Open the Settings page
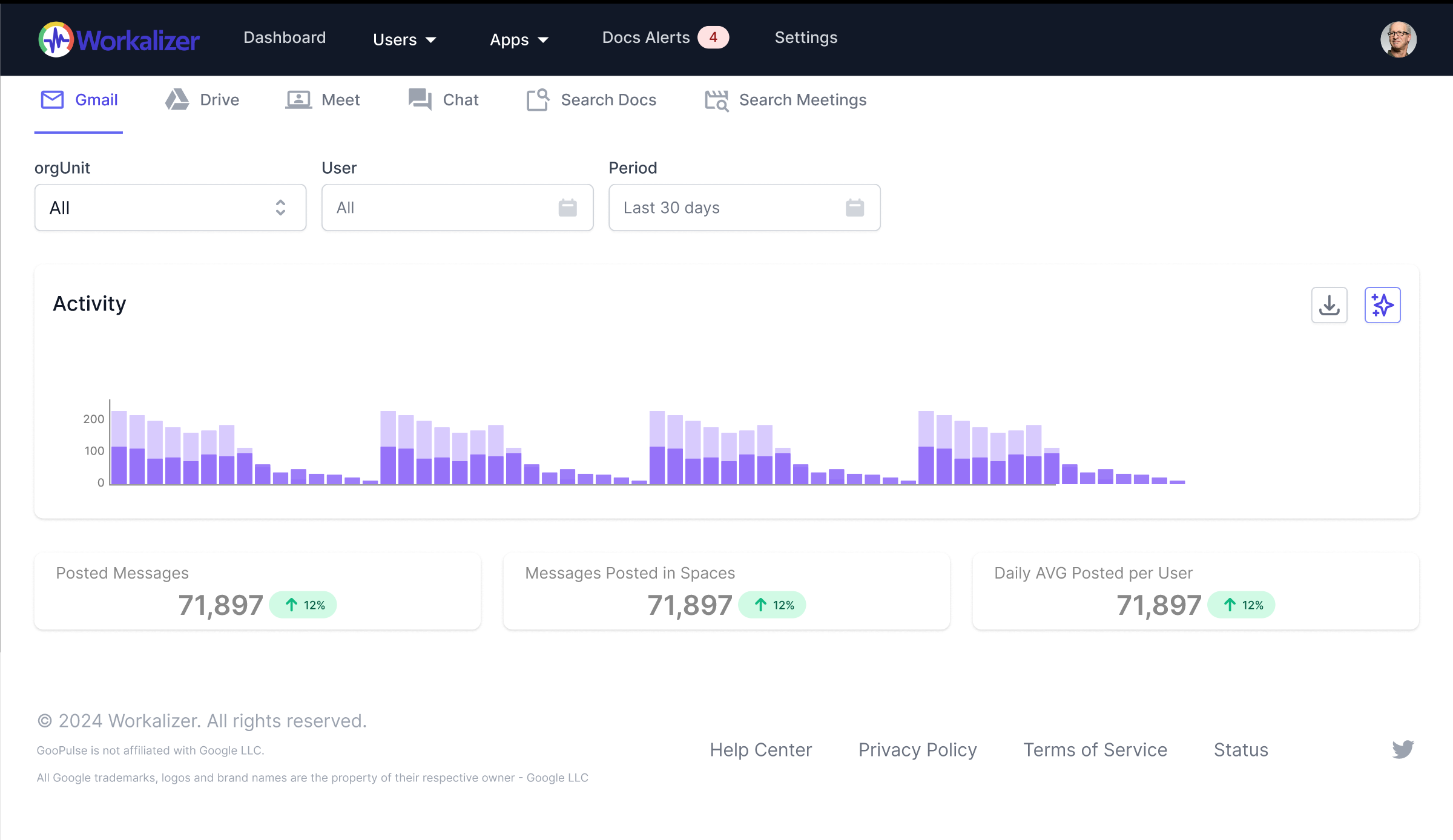Image resolution: width=1453 pixels, height=840 pixels. (x=806, y=37)
